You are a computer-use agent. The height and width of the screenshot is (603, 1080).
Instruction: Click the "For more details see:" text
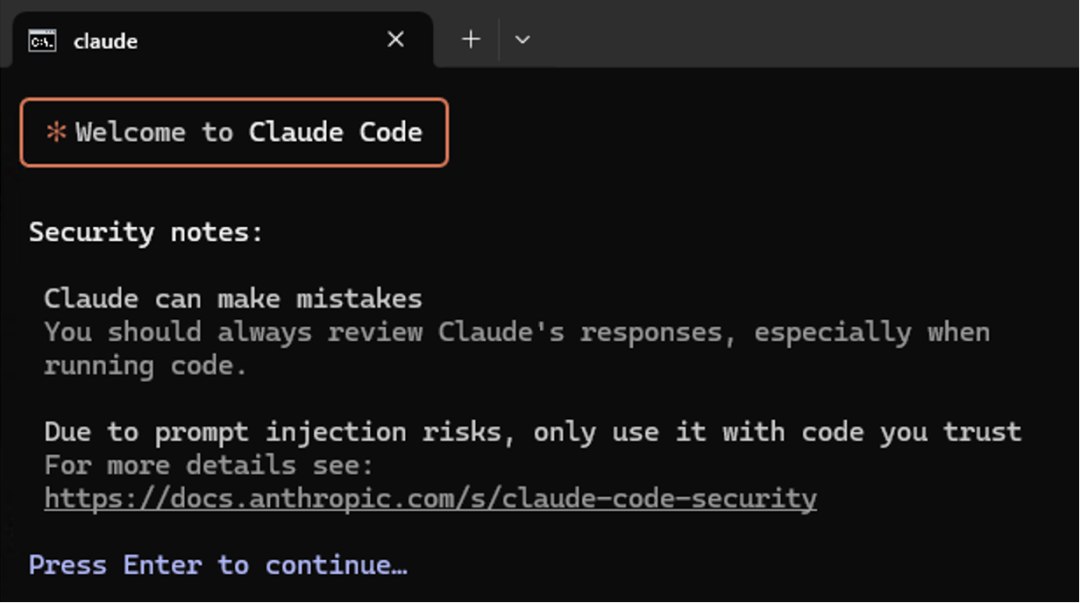(208, 465)
